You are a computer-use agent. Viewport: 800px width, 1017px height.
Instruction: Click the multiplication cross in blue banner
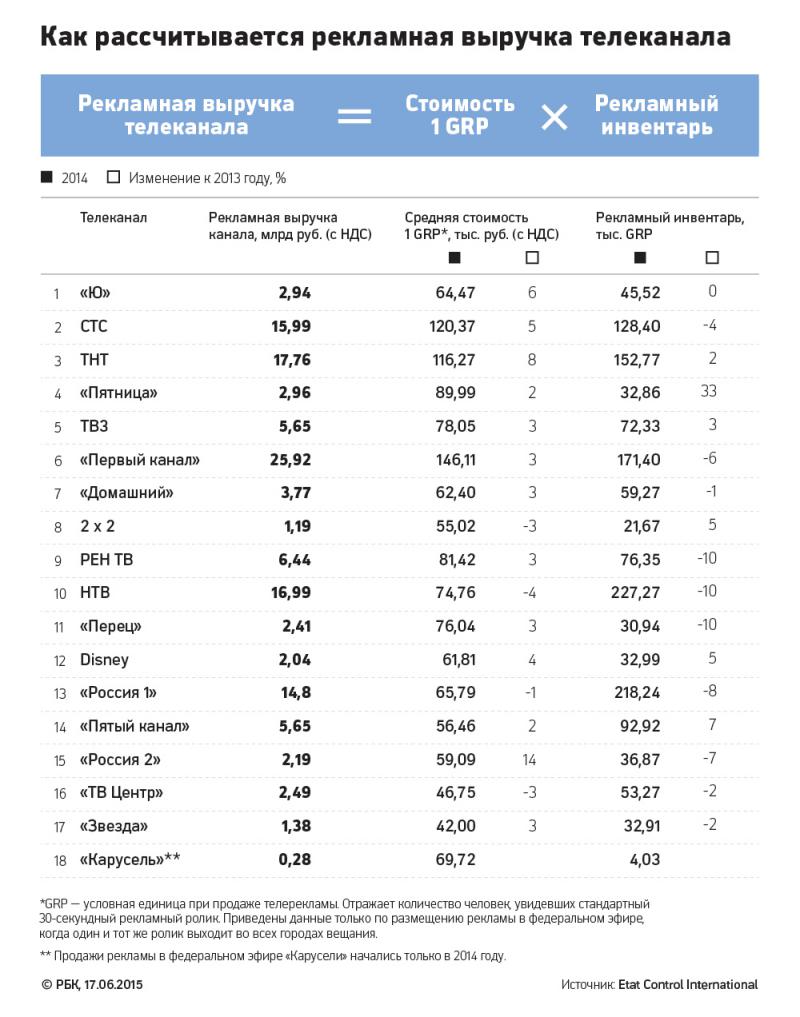[554, 117]
